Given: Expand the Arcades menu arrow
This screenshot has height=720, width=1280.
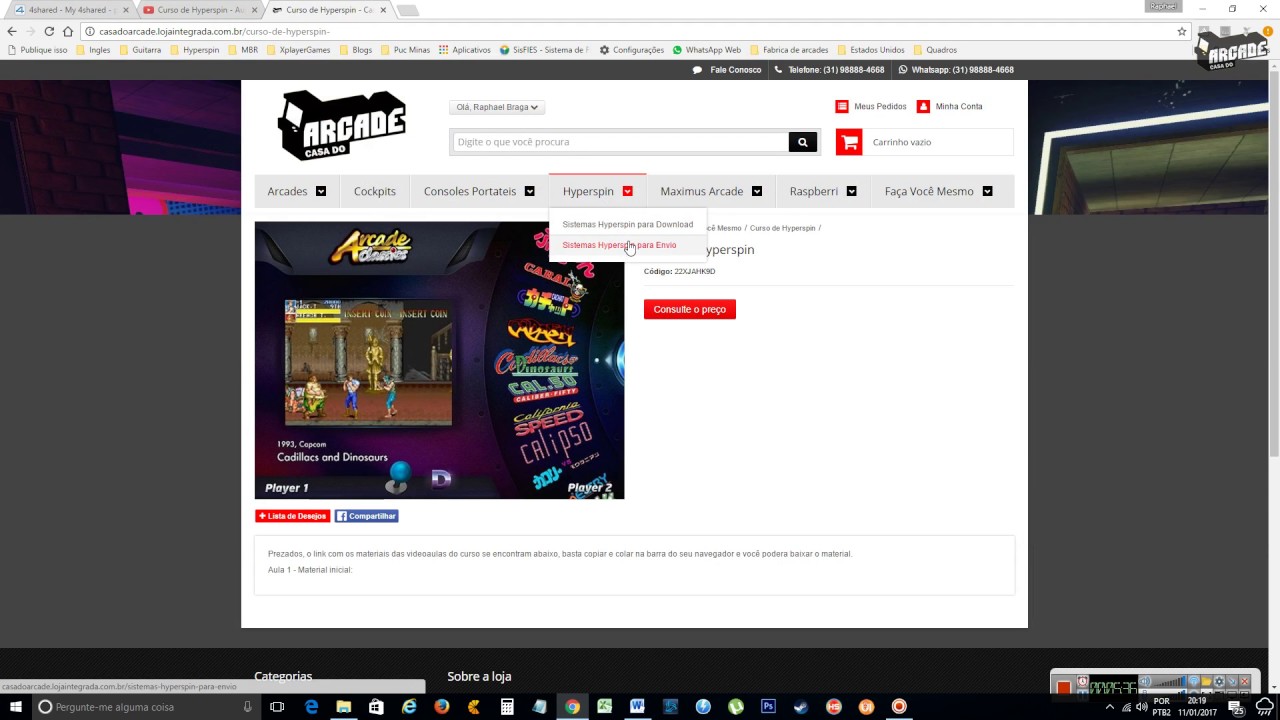Looking at the screenshot, I should pos(321,191).
